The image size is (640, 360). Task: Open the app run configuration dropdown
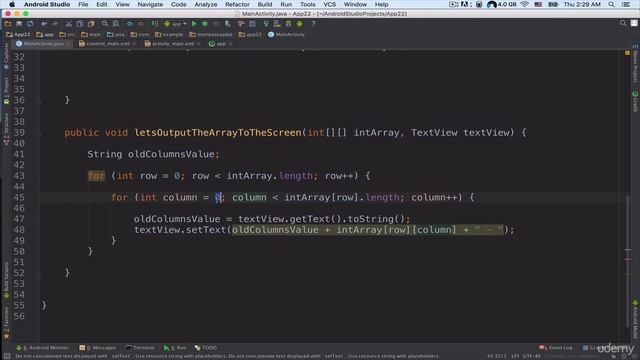[176, 24]
